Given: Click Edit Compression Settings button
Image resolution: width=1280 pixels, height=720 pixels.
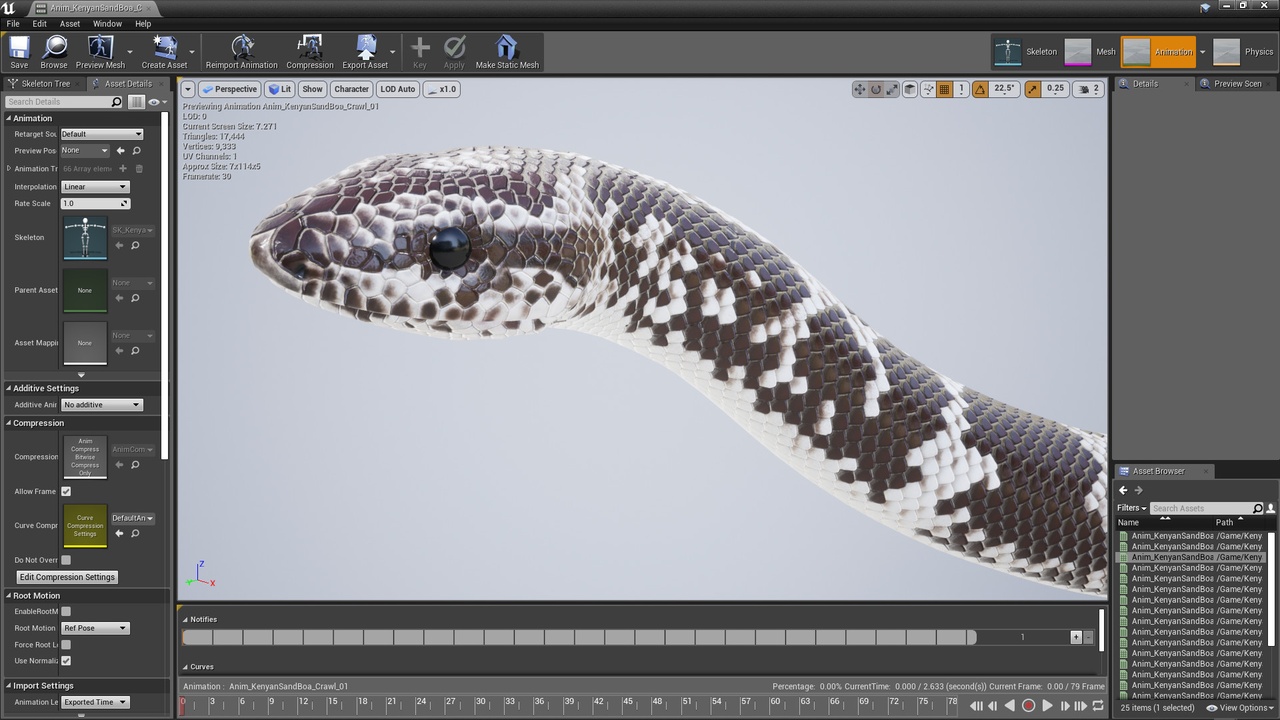Looking at the screenshot, I should tap(68, 577).
